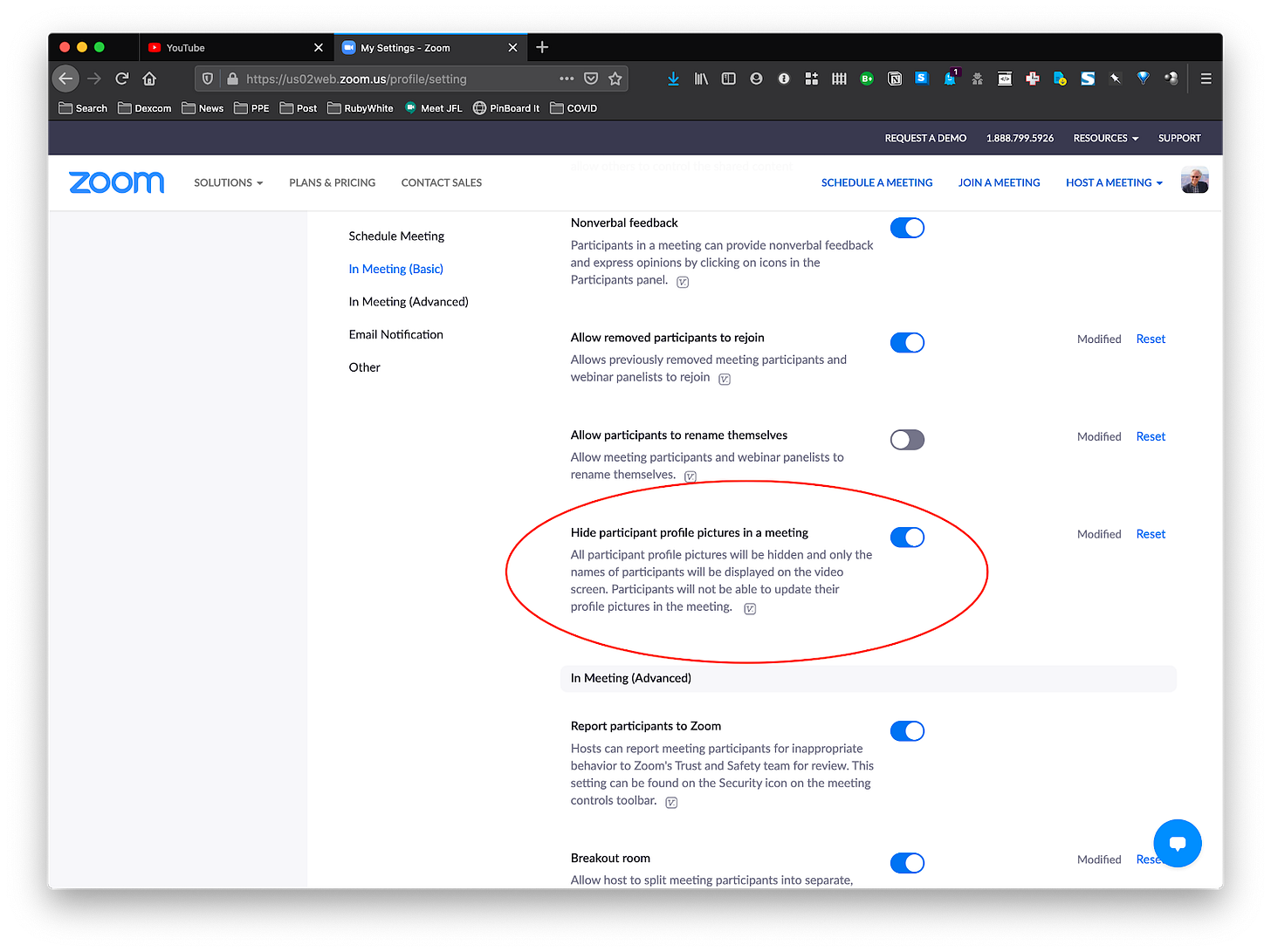Image resolution: width=1271 pixels, height=952 pixels.
Task: Bookmark this page with the star icon
Action: 615,79
